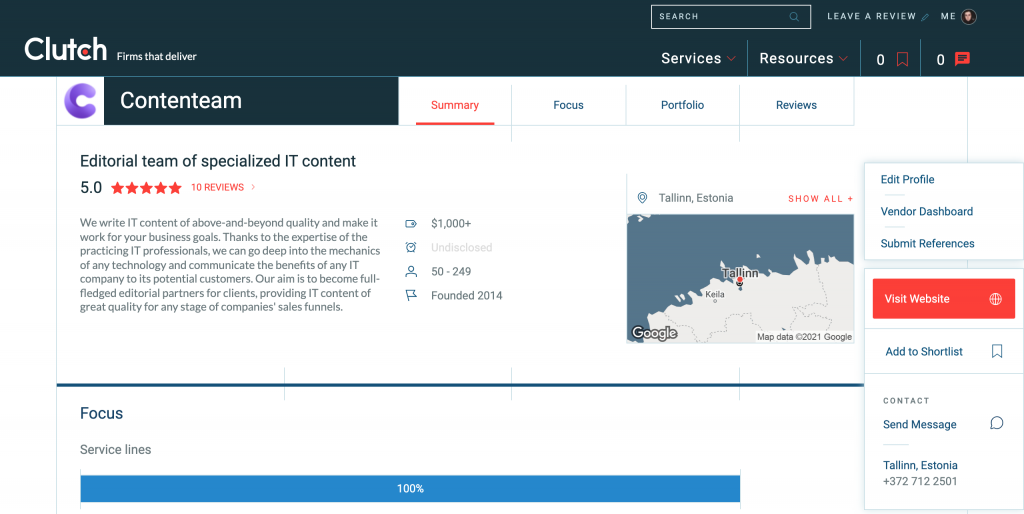Expand all locations with SHOW ALL +
This screenshot has width=1024, height=514.
820,199
